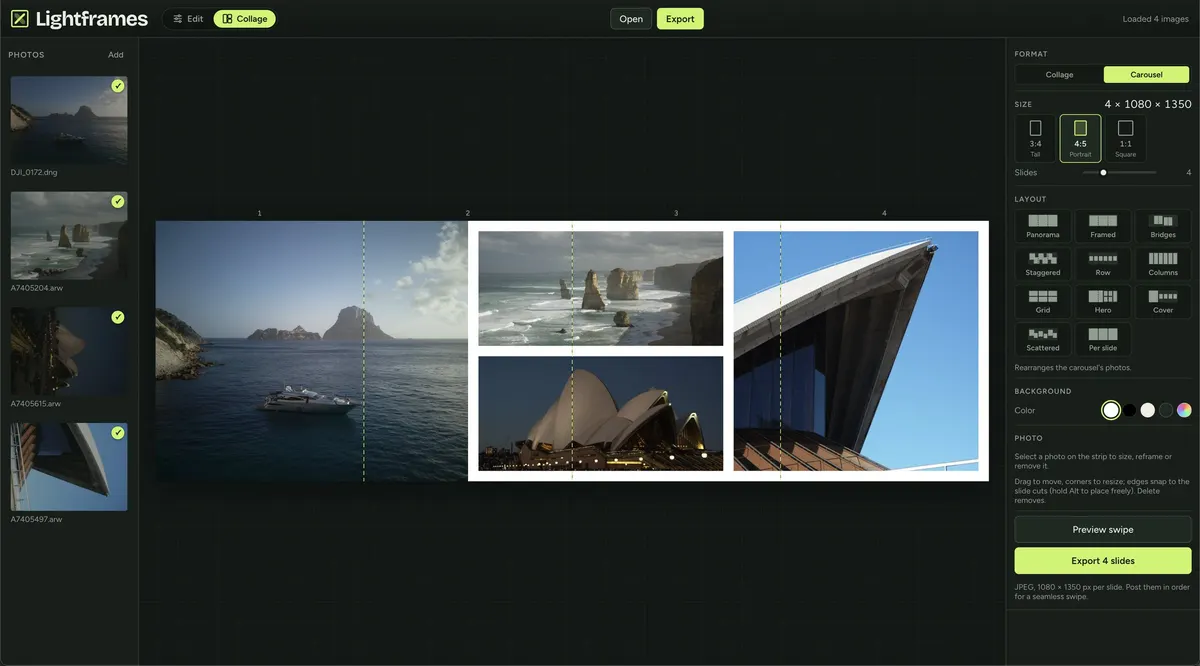
Task: Open the rainbow custom color picker
Action: pos(1184,410)
